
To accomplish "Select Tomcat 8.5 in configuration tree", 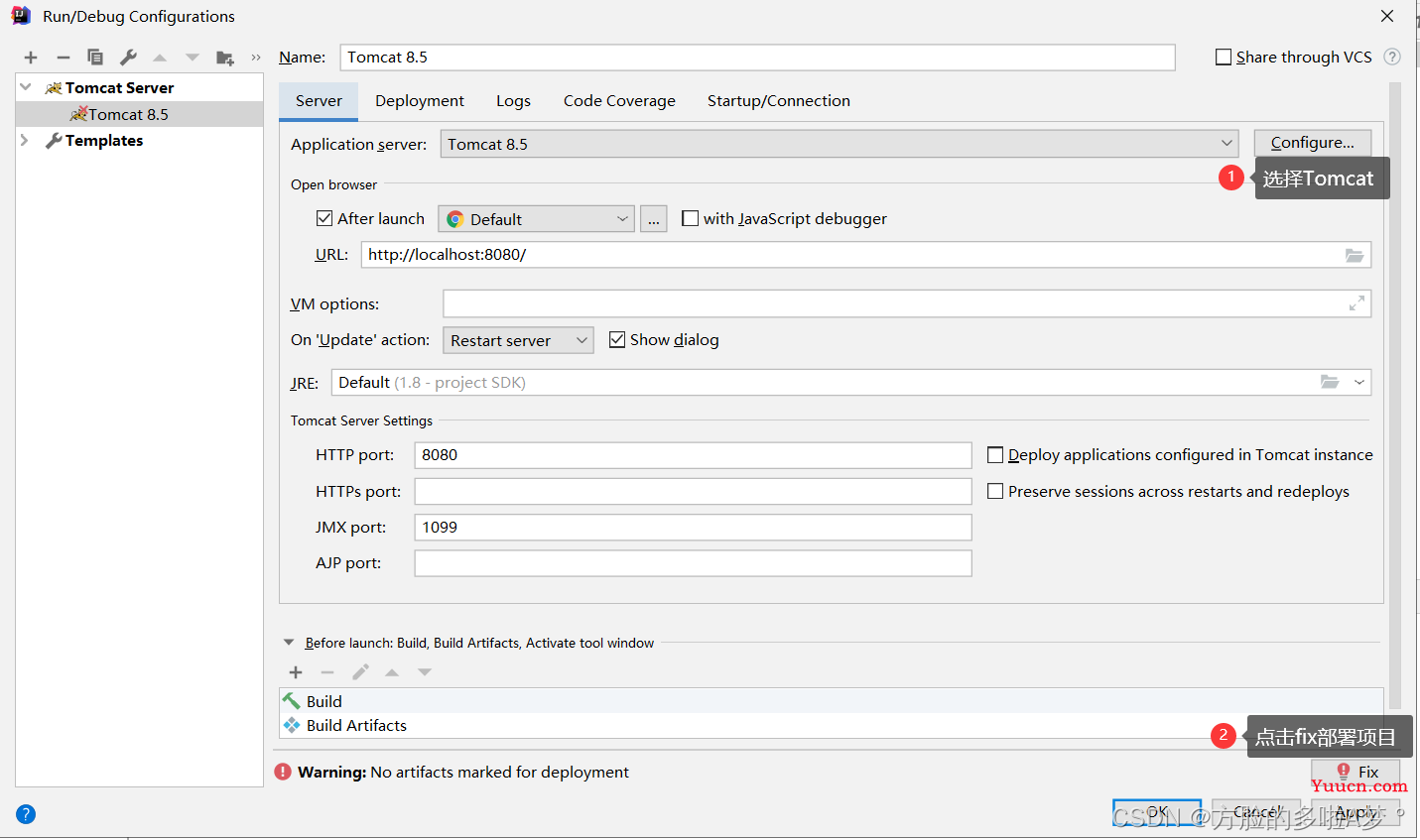I will [x=139, y=114].
